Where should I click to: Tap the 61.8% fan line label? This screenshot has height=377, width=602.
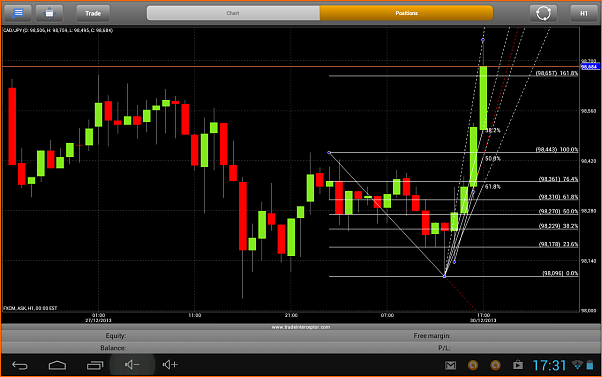click(x=493, y=187)
